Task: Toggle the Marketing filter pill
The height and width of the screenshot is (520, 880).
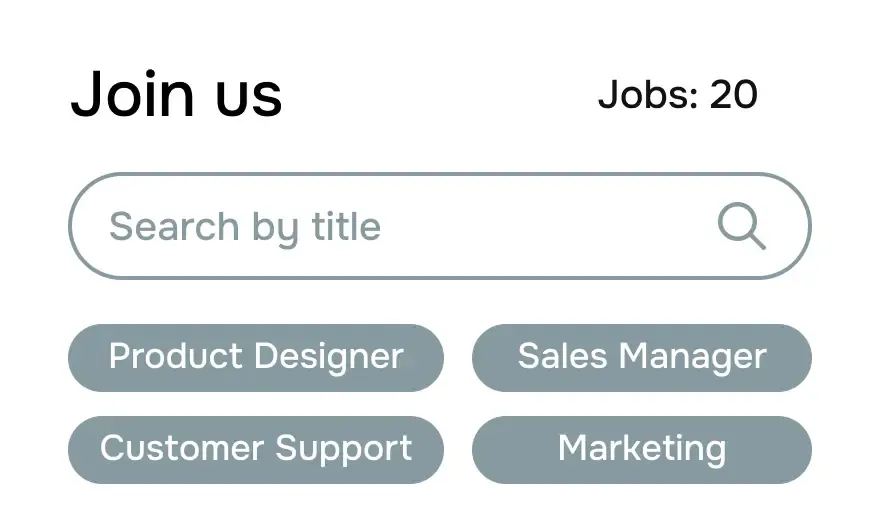Action: pyautogui.click(x=641, y=449)
